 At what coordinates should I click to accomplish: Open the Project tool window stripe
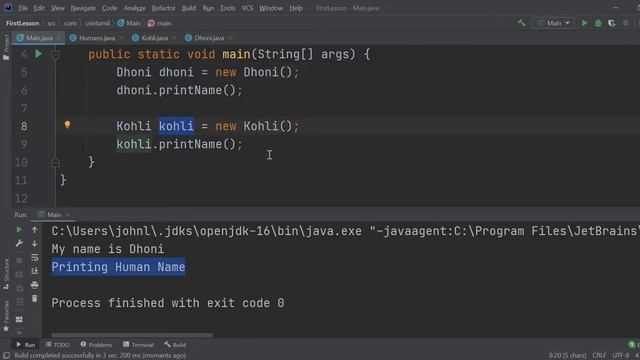click(6, 47)
